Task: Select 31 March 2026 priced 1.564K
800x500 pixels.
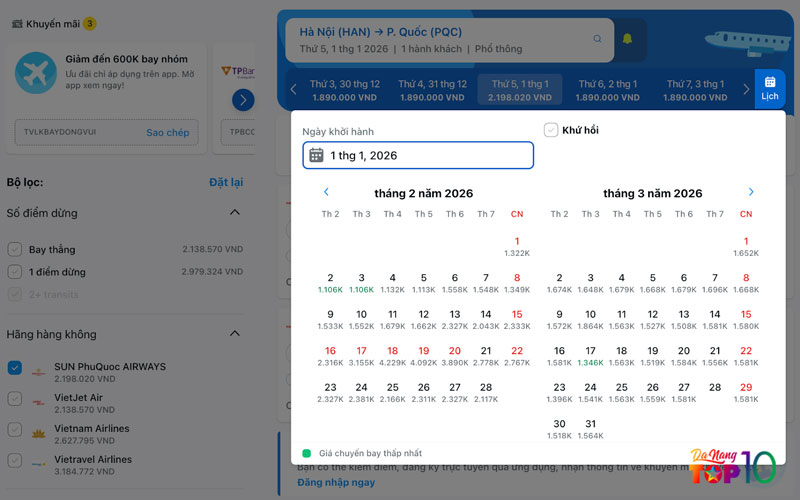Action: tap(590, 429)
